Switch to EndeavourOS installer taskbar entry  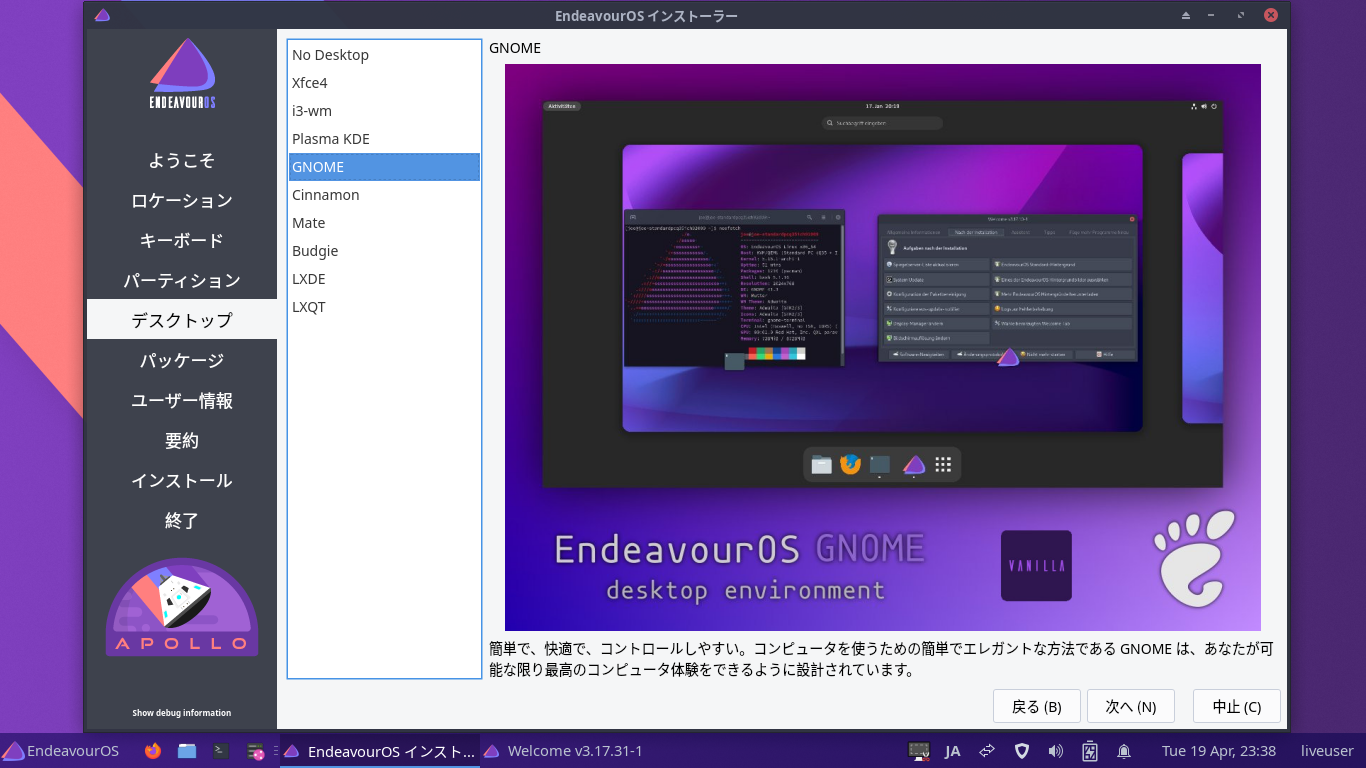[x=379, y=751]
